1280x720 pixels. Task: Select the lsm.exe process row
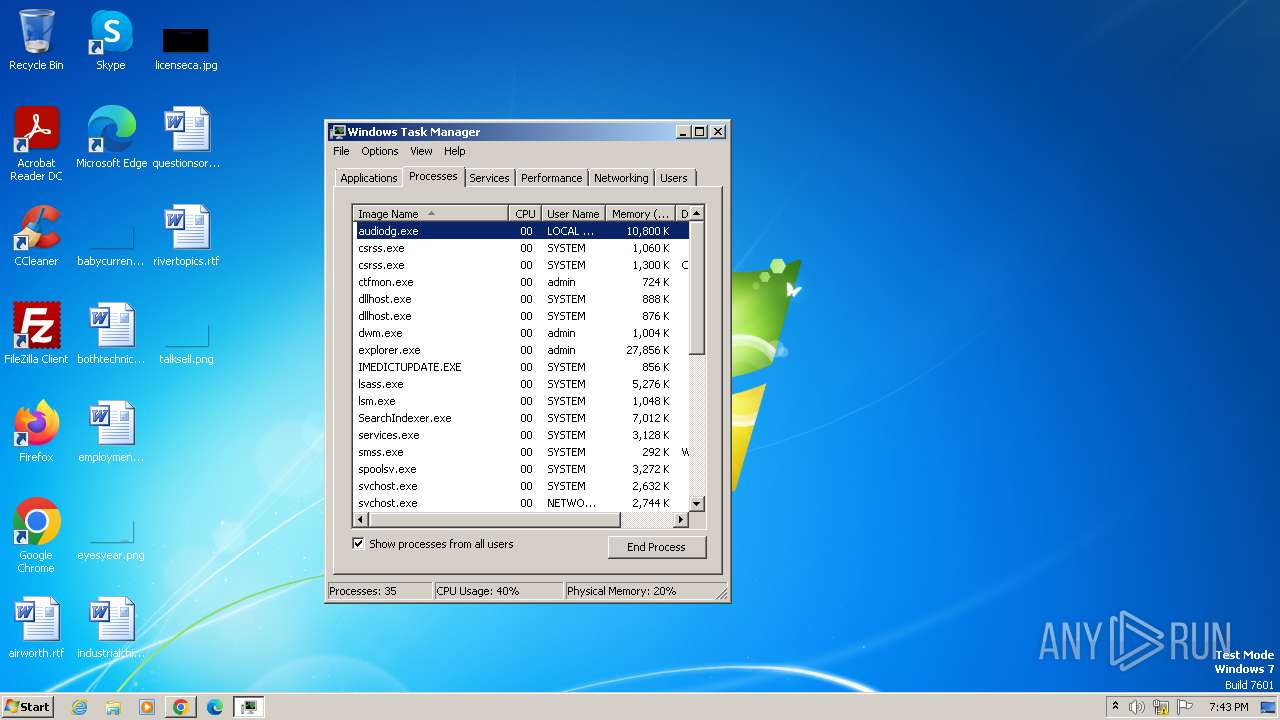pyautogui.click(x=521, y=401)
